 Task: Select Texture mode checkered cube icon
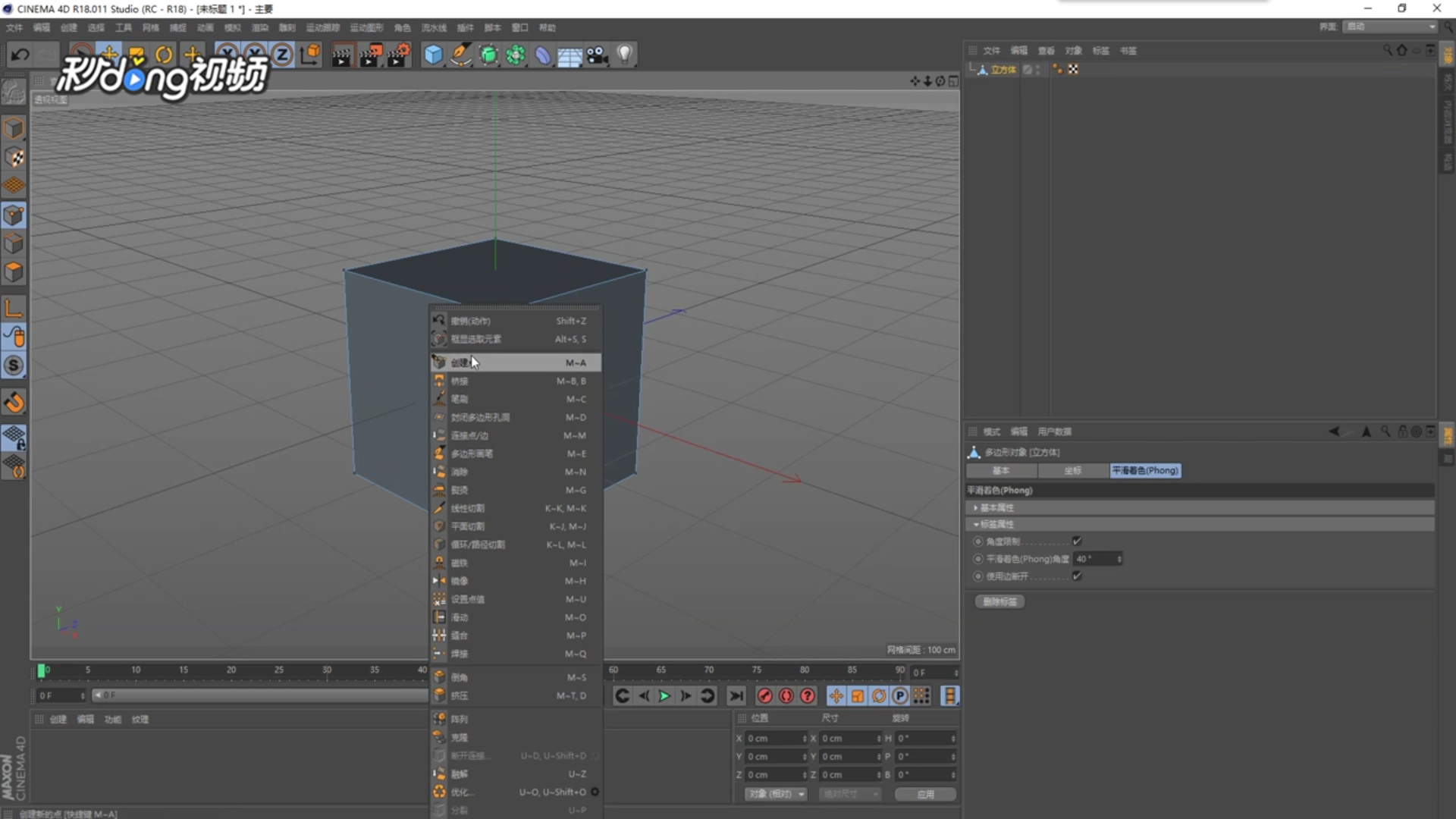(14, 157)
